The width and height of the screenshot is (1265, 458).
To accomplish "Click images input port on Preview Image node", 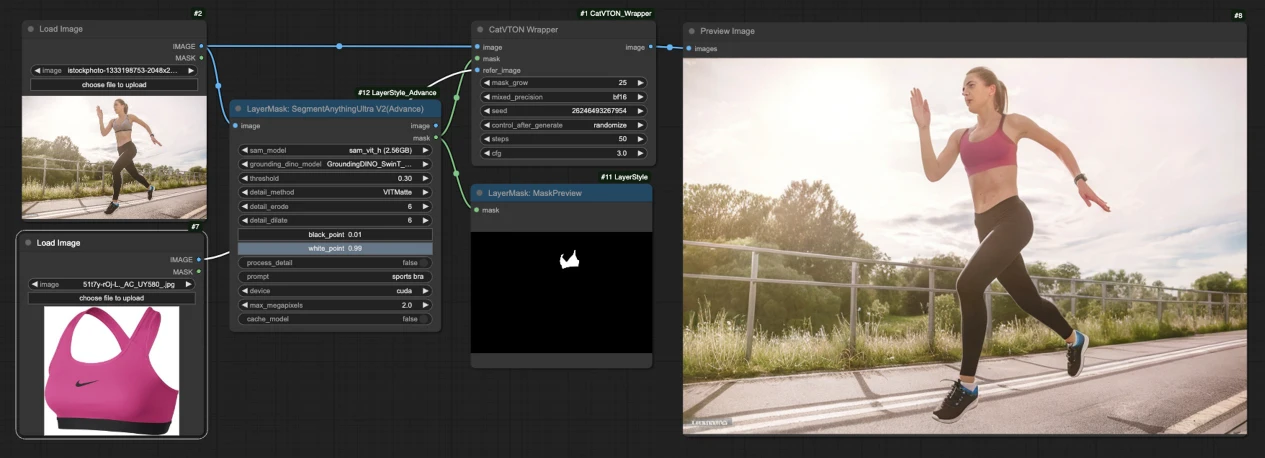I will click(688, 48).
